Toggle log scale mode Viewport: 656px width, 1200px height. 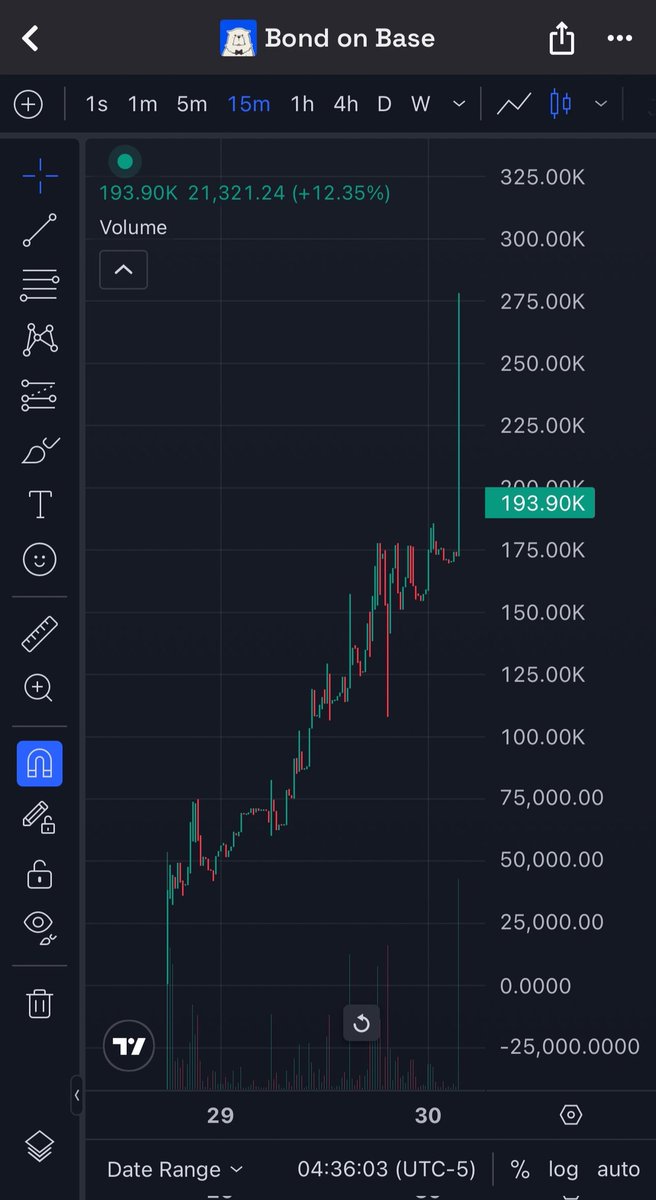[563, 1169]
